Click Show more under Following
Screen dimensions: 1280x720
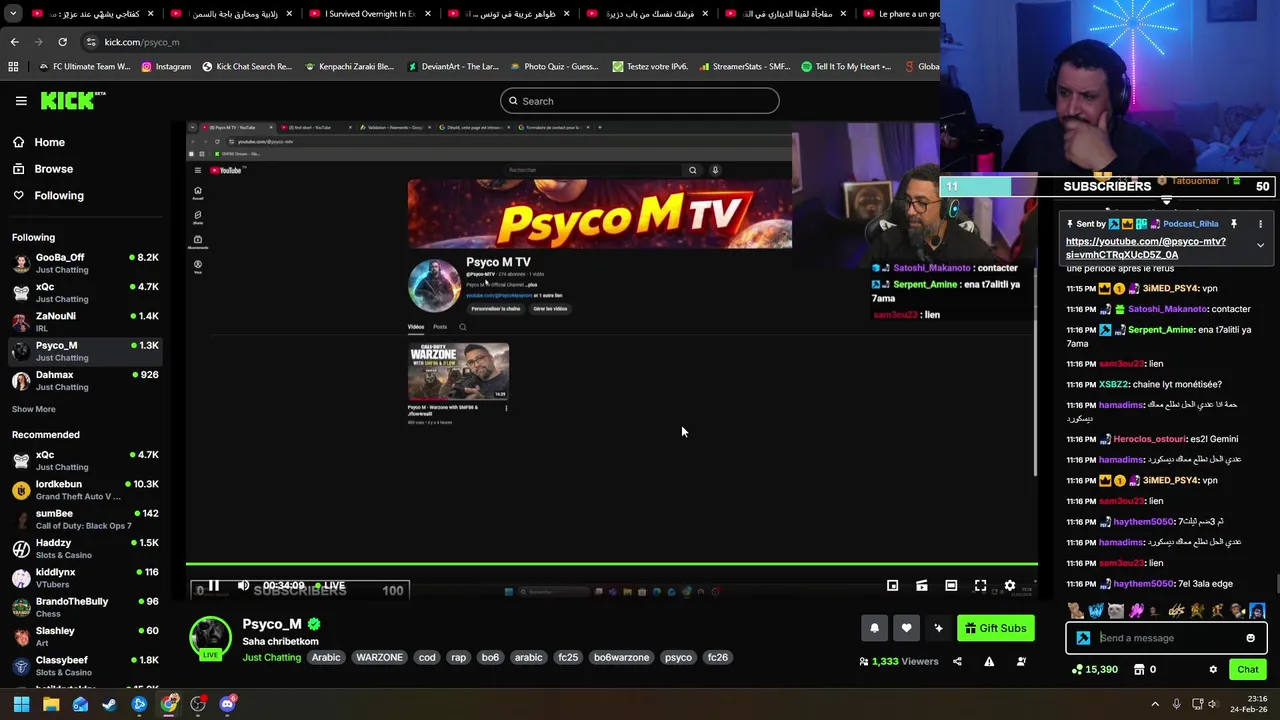pyautogui.click(x=34, y=409)
